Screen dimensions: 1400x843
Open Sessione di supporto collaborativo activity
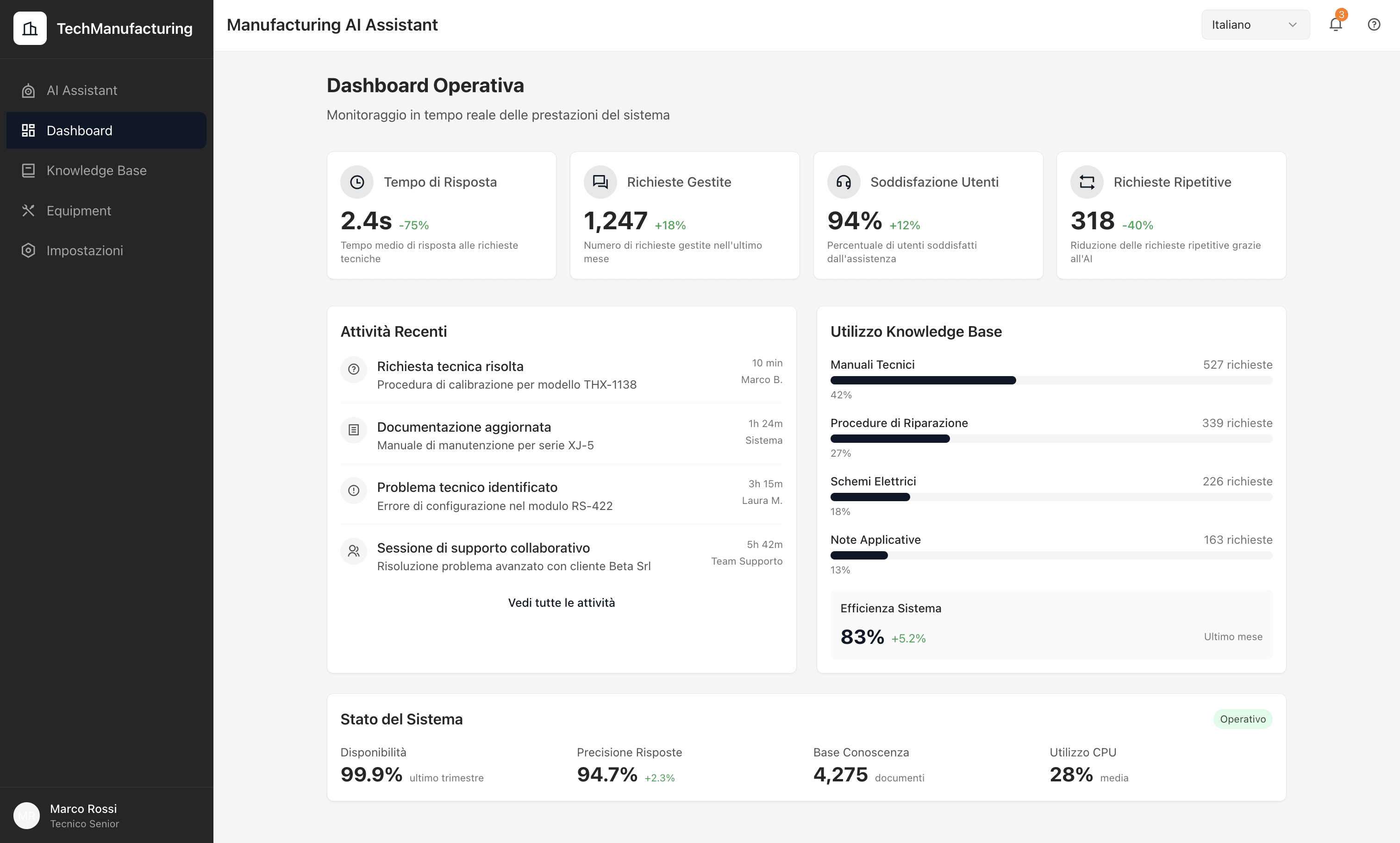(562, 557)
